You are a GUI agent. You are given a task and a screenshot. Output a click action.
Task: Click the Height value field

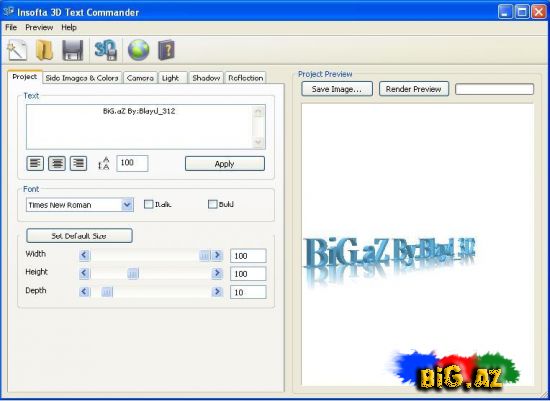coord(248,274)
